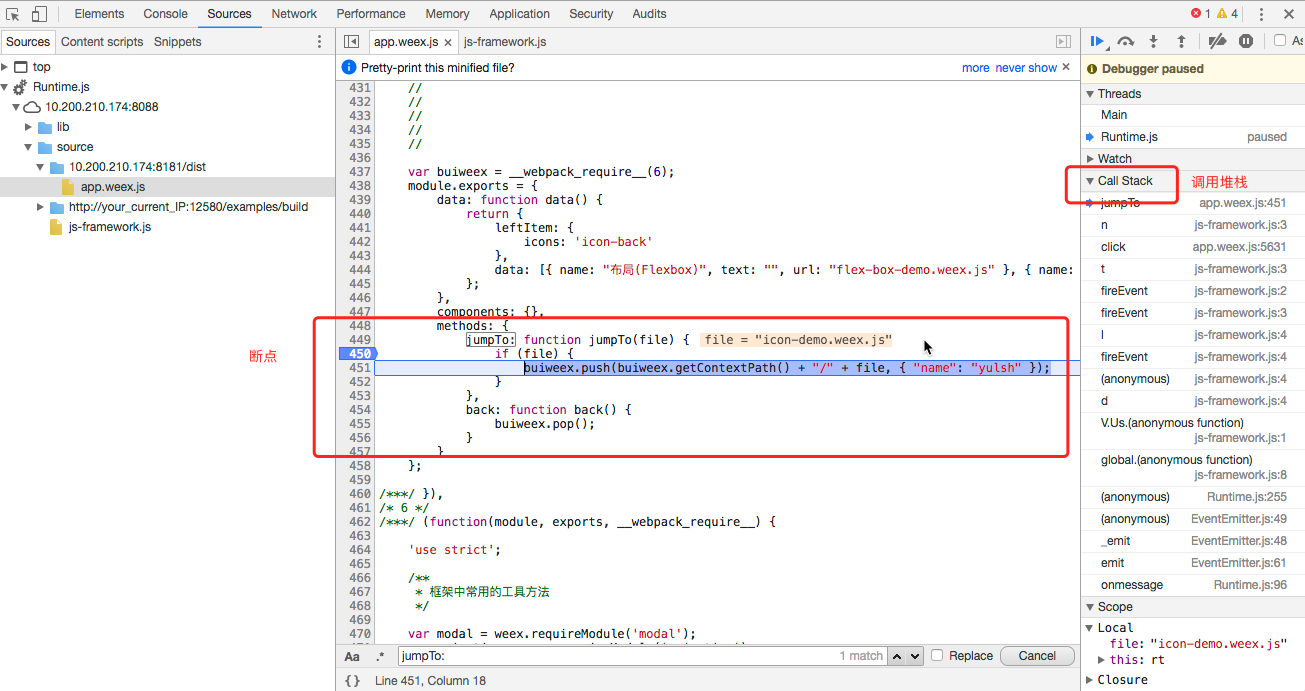This screenshot has width=1305, height=691.
Task: Step out of the current function
Action: pyautogui.click(x=1181, y=41)
